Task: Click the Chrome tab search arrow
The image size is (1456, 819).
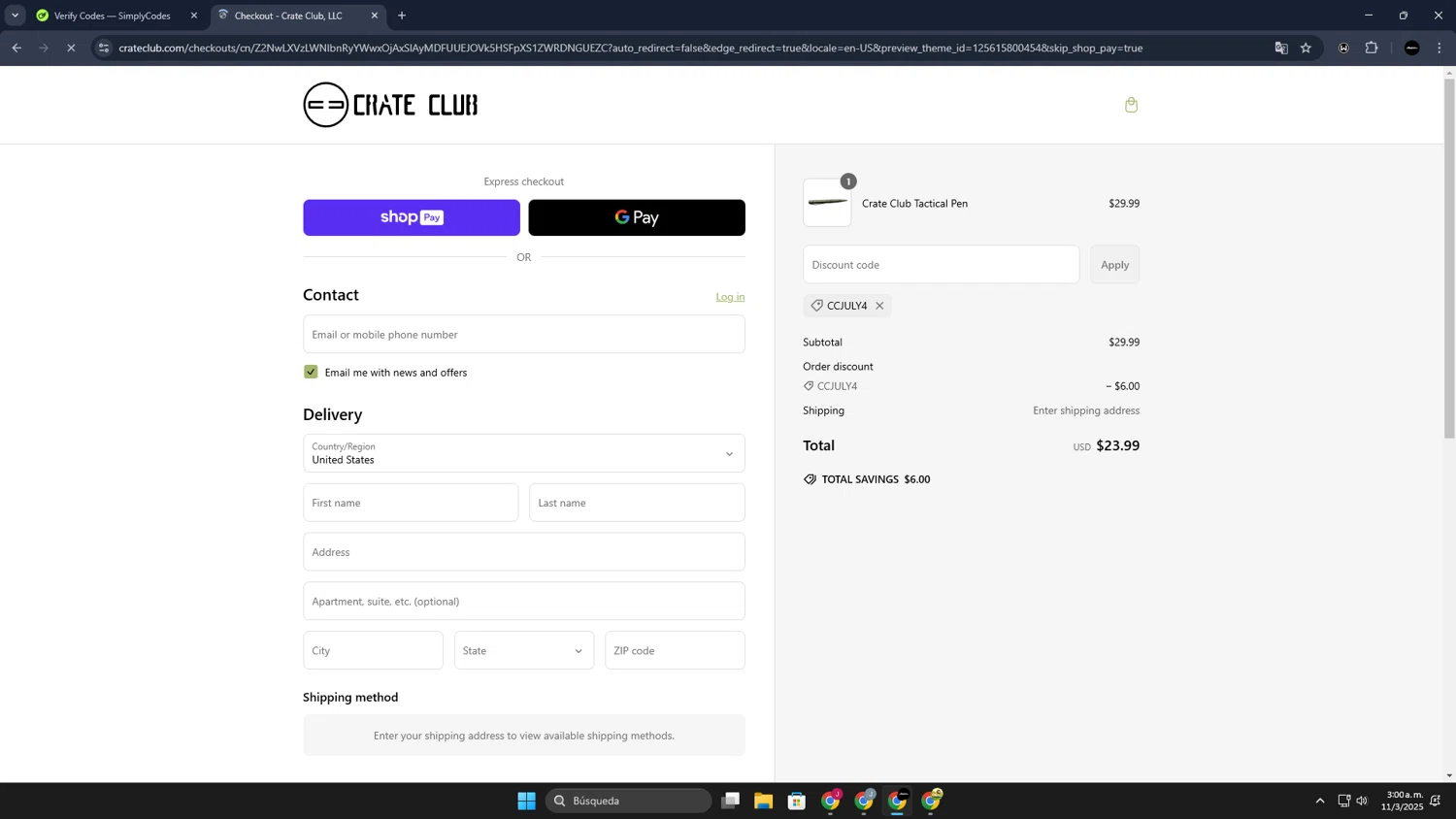Action: coord(15,16)
